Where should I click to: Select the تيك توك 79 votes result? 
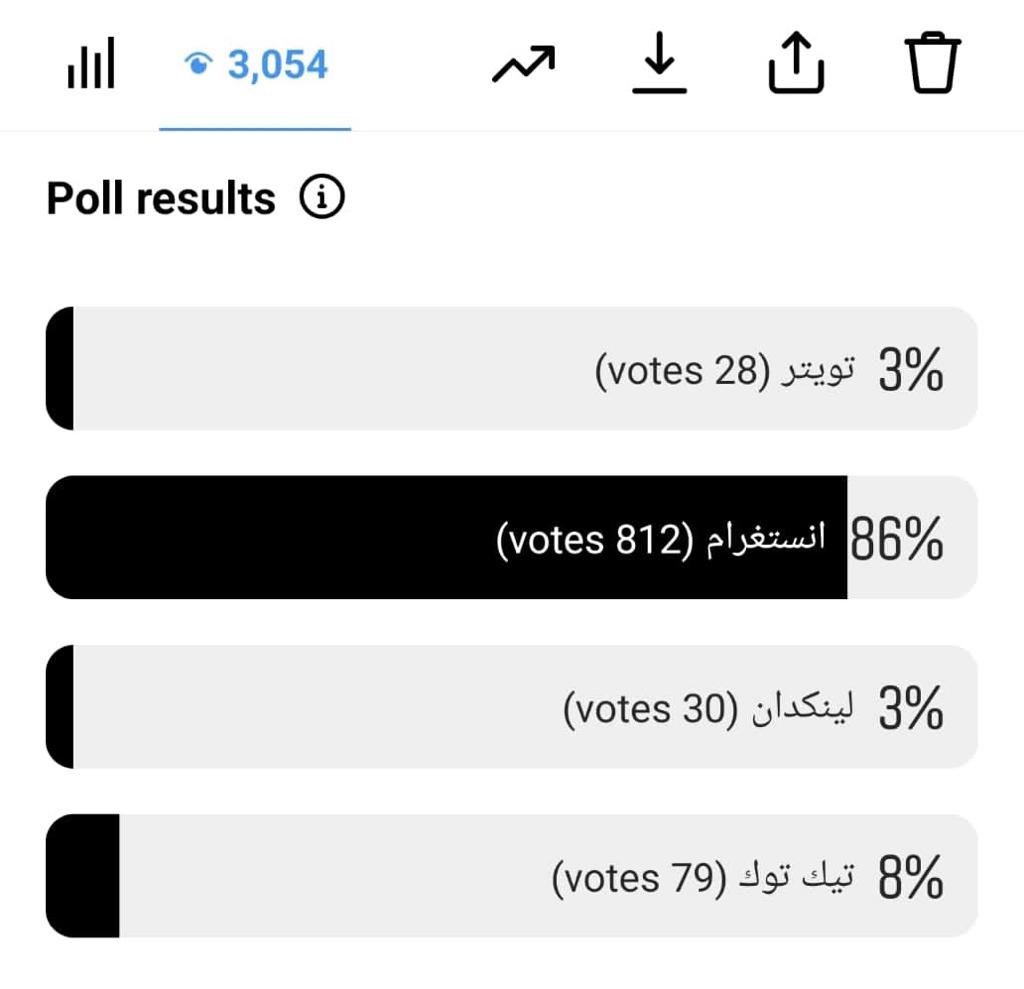click(511, 876)
